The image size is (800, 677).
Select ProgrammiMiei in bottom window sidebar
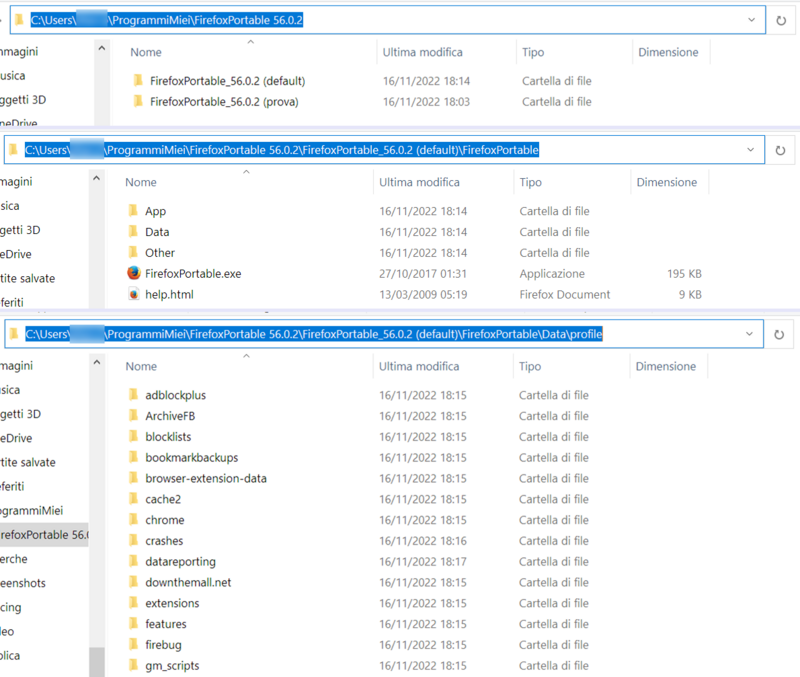[x=32, y=510]
